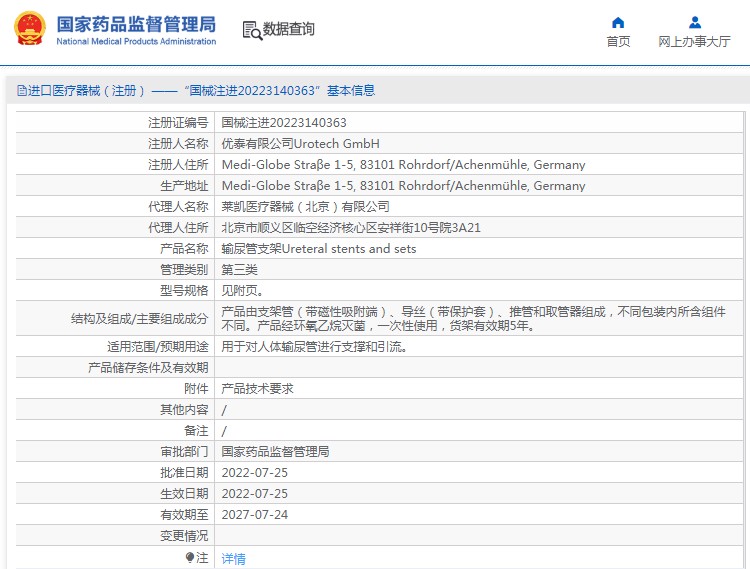Select 国家药品监督管理局 in the 审批部门 row
The height and width of the screenshot is (569, 750).
click(275, 452)
